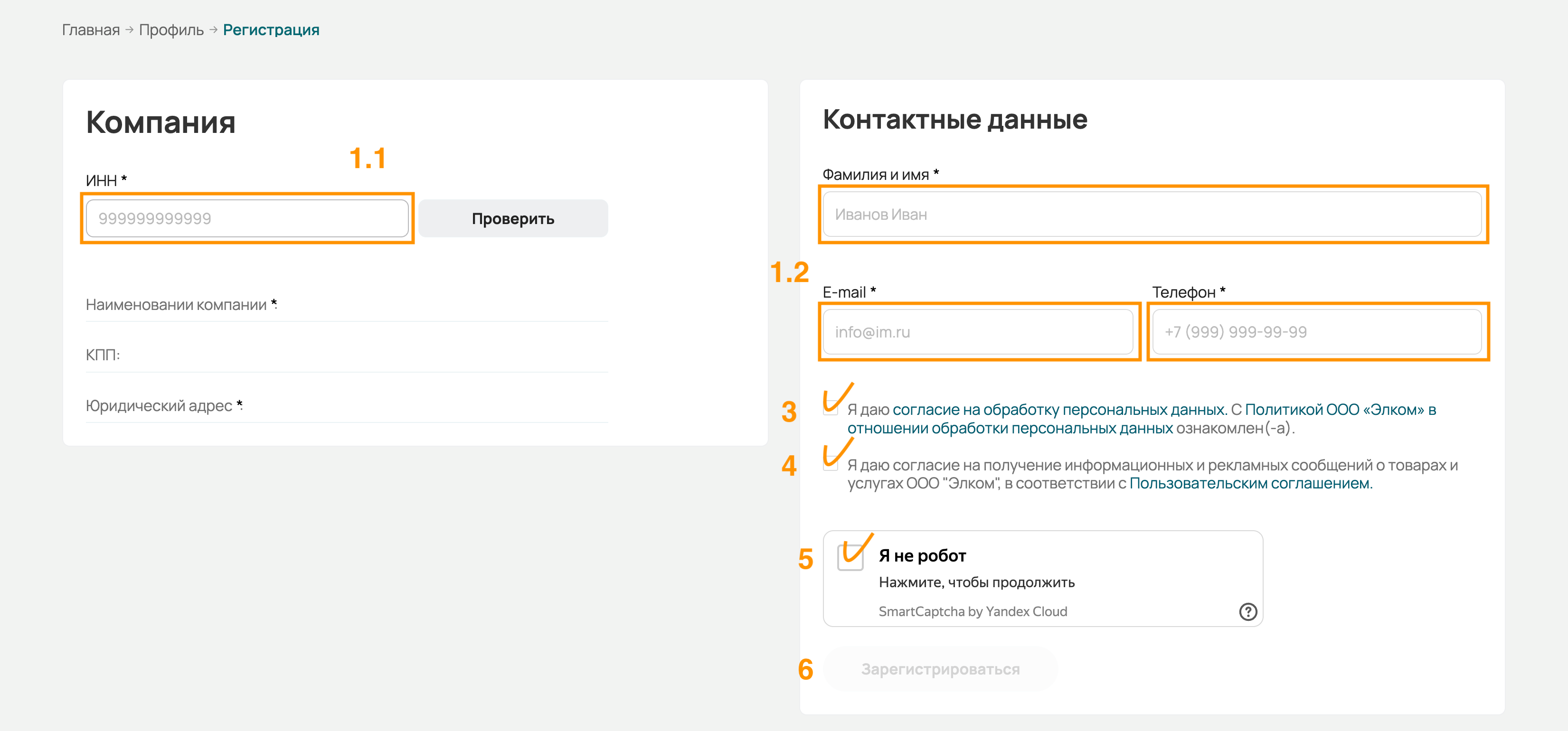The height and width of the screenshot is (731, 1568).
Task: Click the "Наименовании компании" row
Action: (346, 304)
